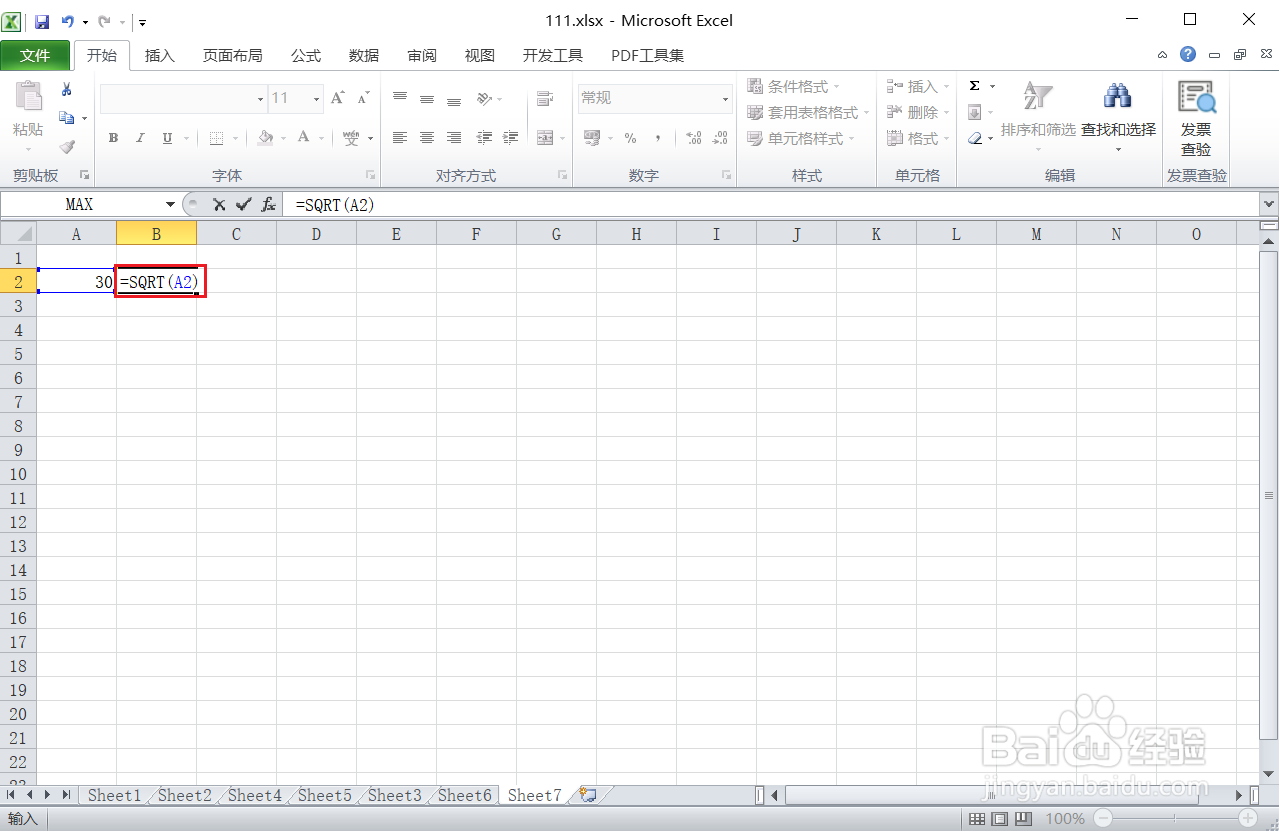Toggle Wrap Text button
This screenshot has height=831, width=1279.
tap(545, 98)
